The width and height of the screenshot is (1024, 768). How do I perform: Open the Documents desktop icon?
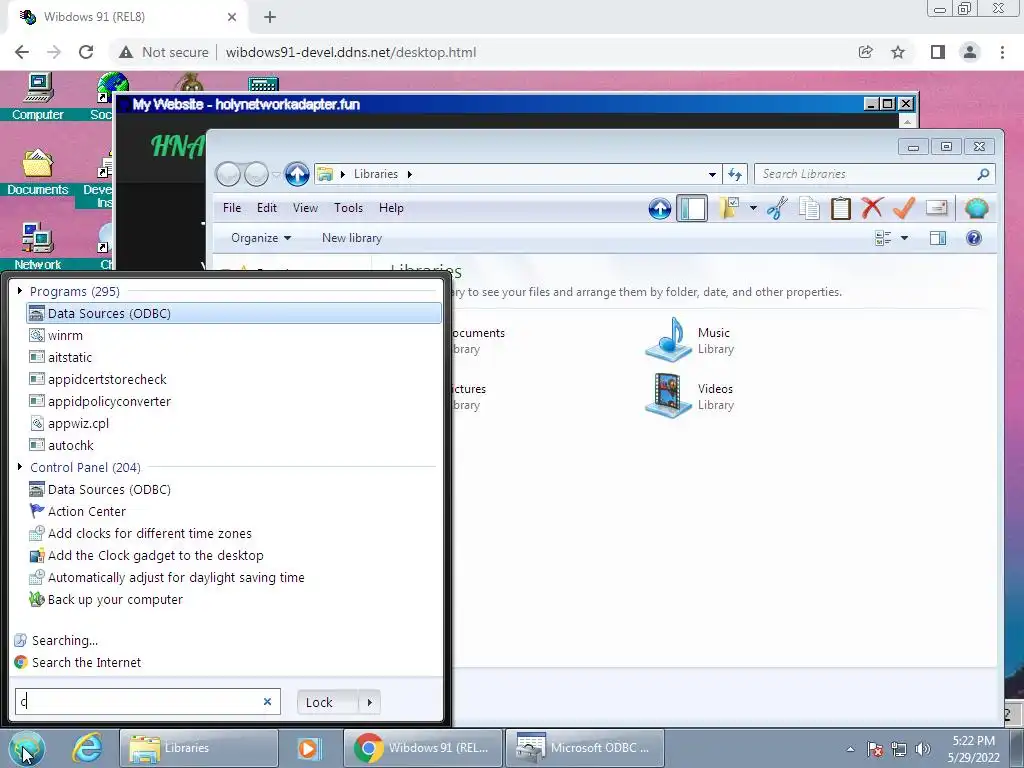(38, 172)
